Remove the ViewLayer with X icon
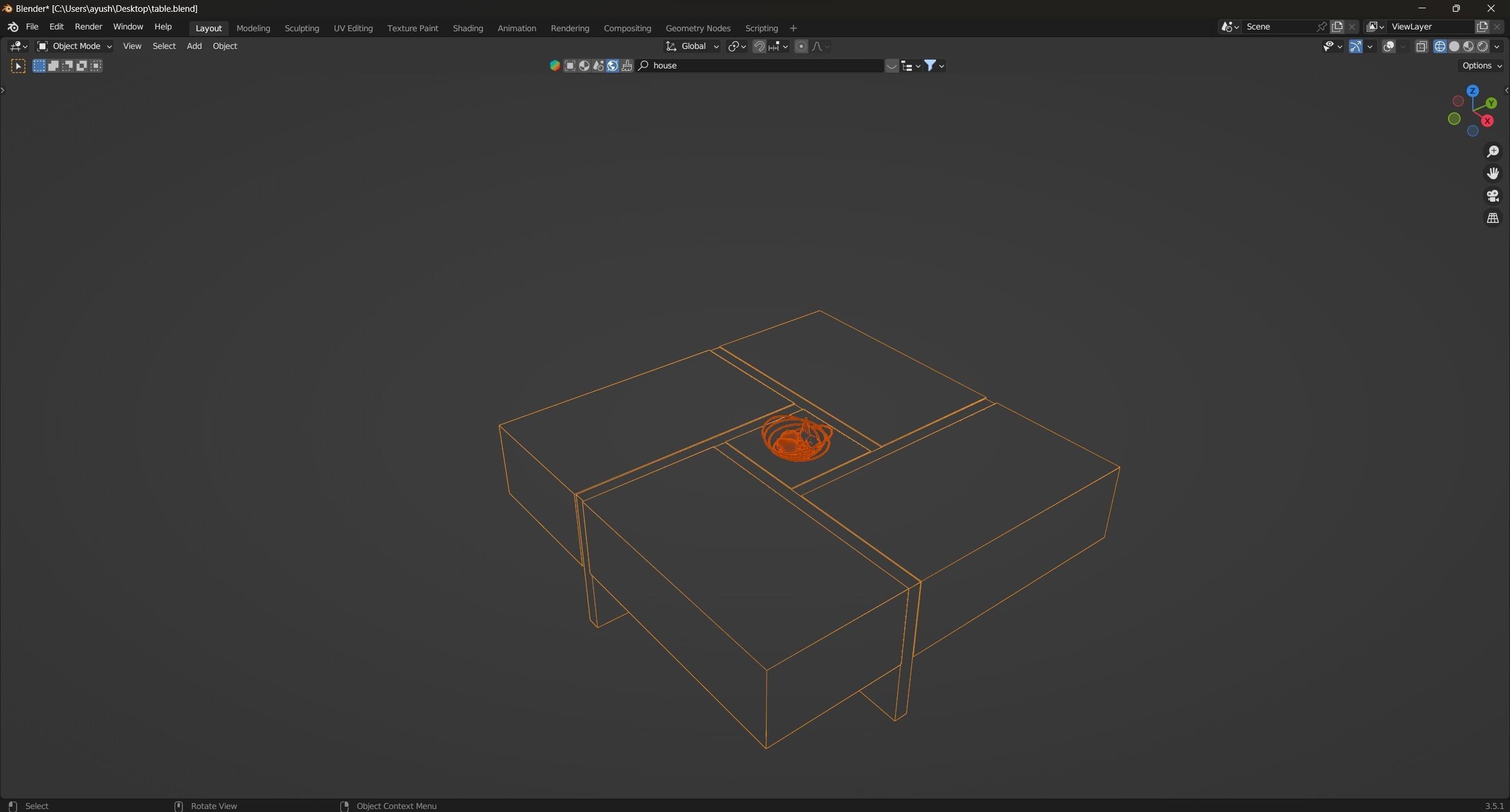Screen dimensions: 1510x812 1496,27
